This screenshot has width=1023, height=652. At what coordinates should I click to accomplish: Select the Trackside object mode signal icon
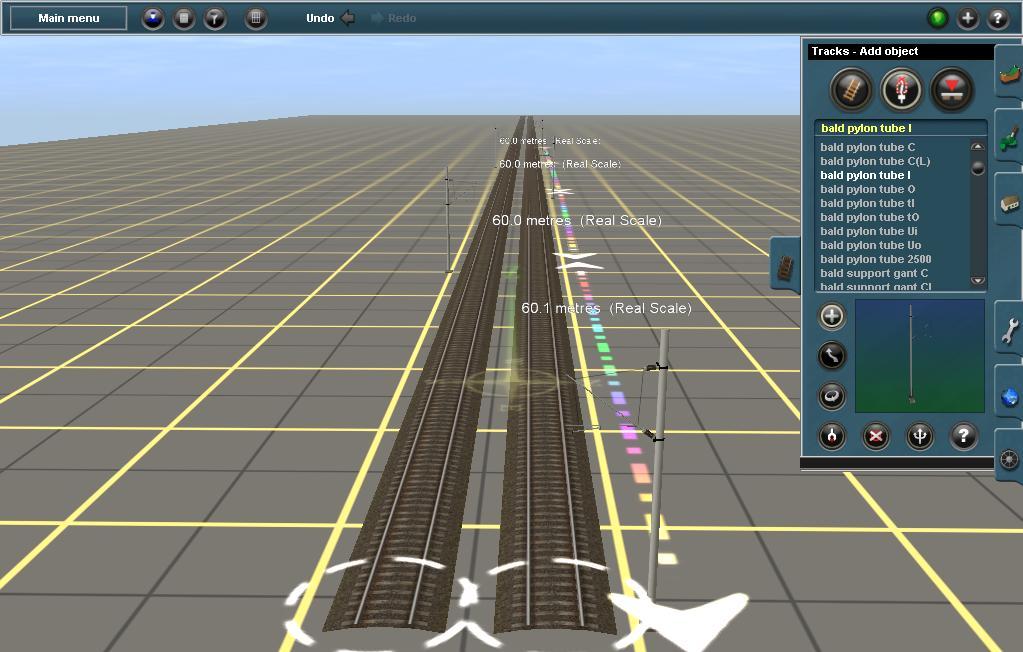point(902,89)
